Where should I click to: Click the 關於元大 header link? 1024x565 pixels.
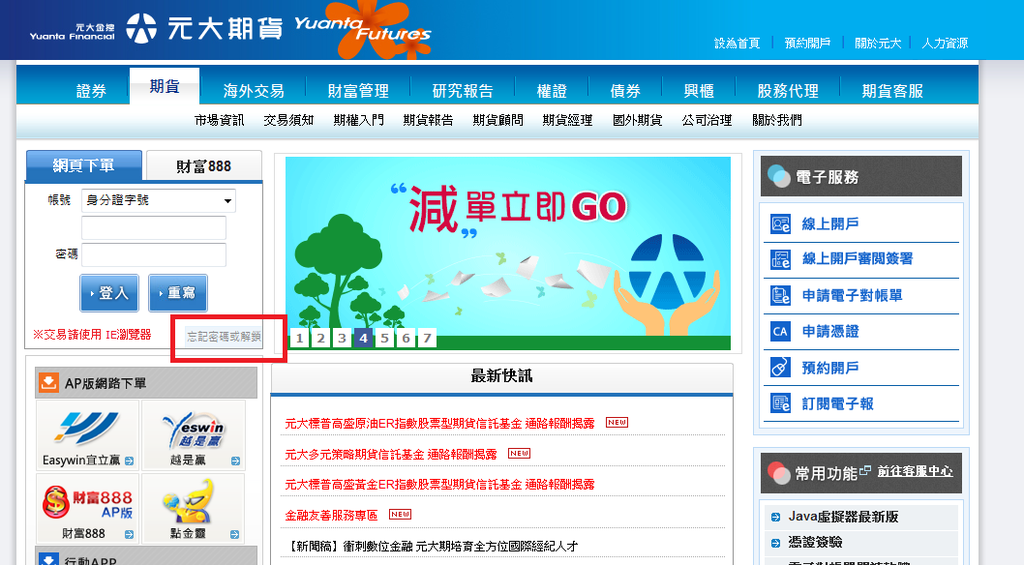coord(878,43)
